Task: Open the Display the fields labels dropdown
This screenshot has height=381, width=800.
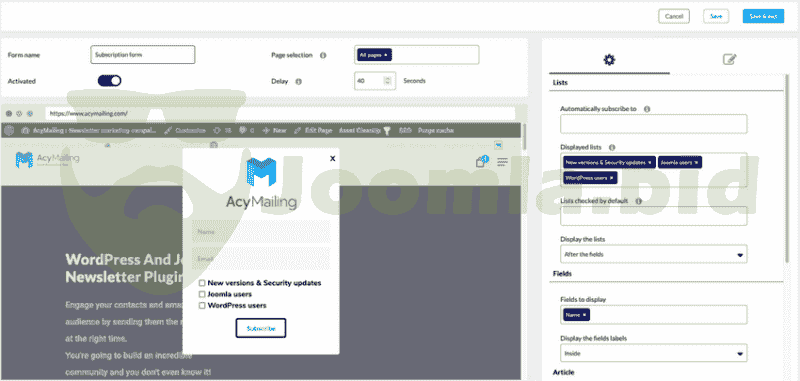Action: tap(654, 353)
